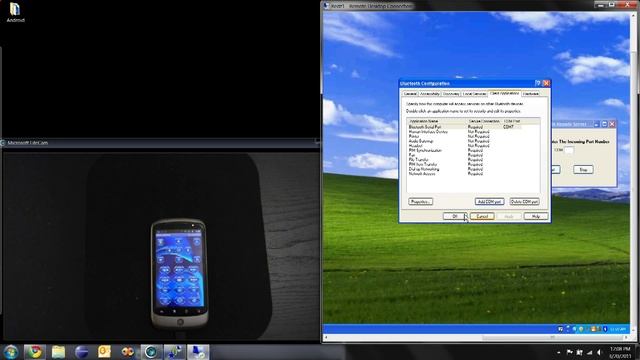Click the Bluetooth icon in XP system tray
Viewport: 640px width, 360px height.
pyautogui.click(x=605, y=329)
